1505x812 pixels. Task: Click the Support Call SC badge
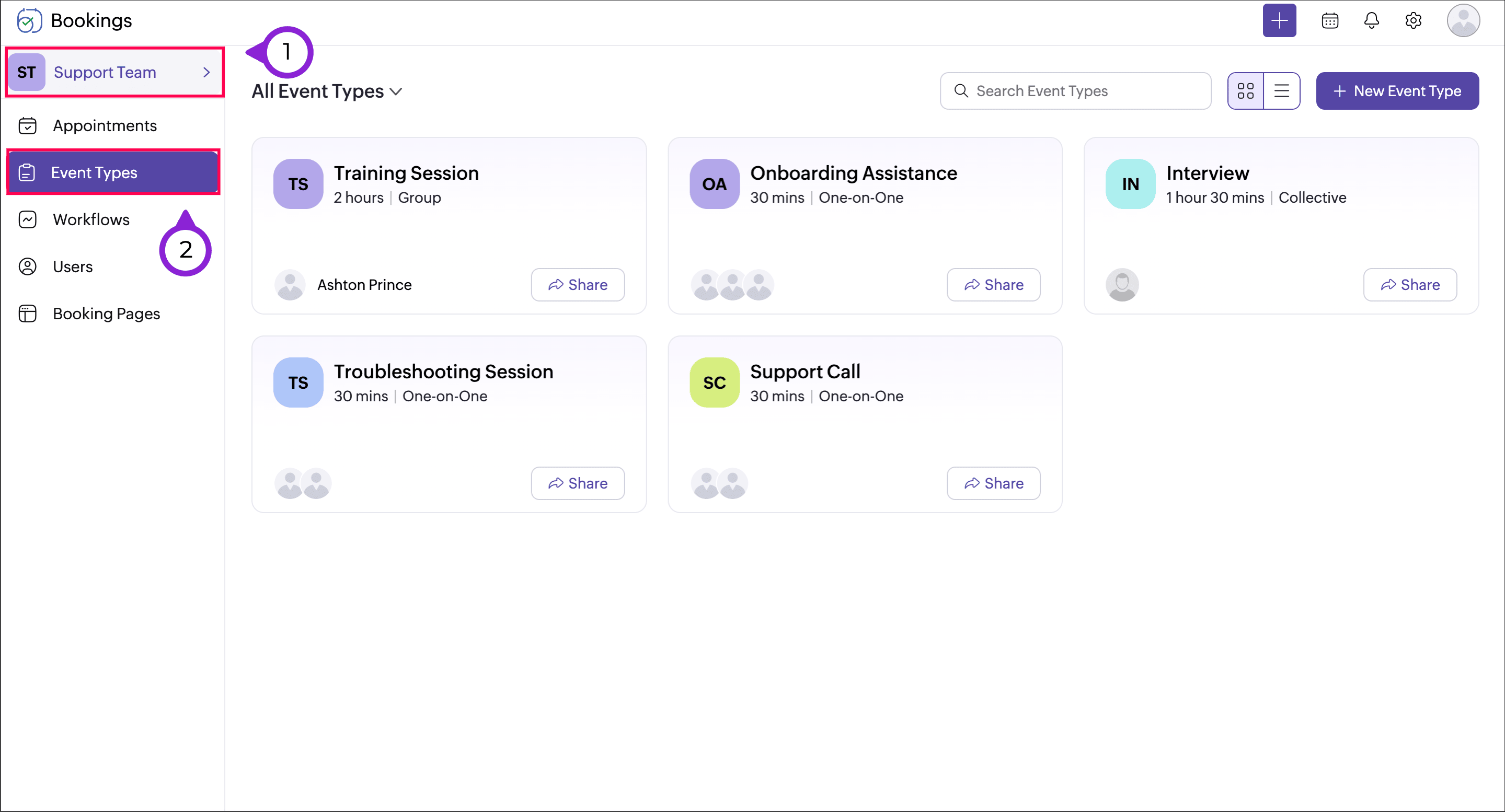pos(714,382)
